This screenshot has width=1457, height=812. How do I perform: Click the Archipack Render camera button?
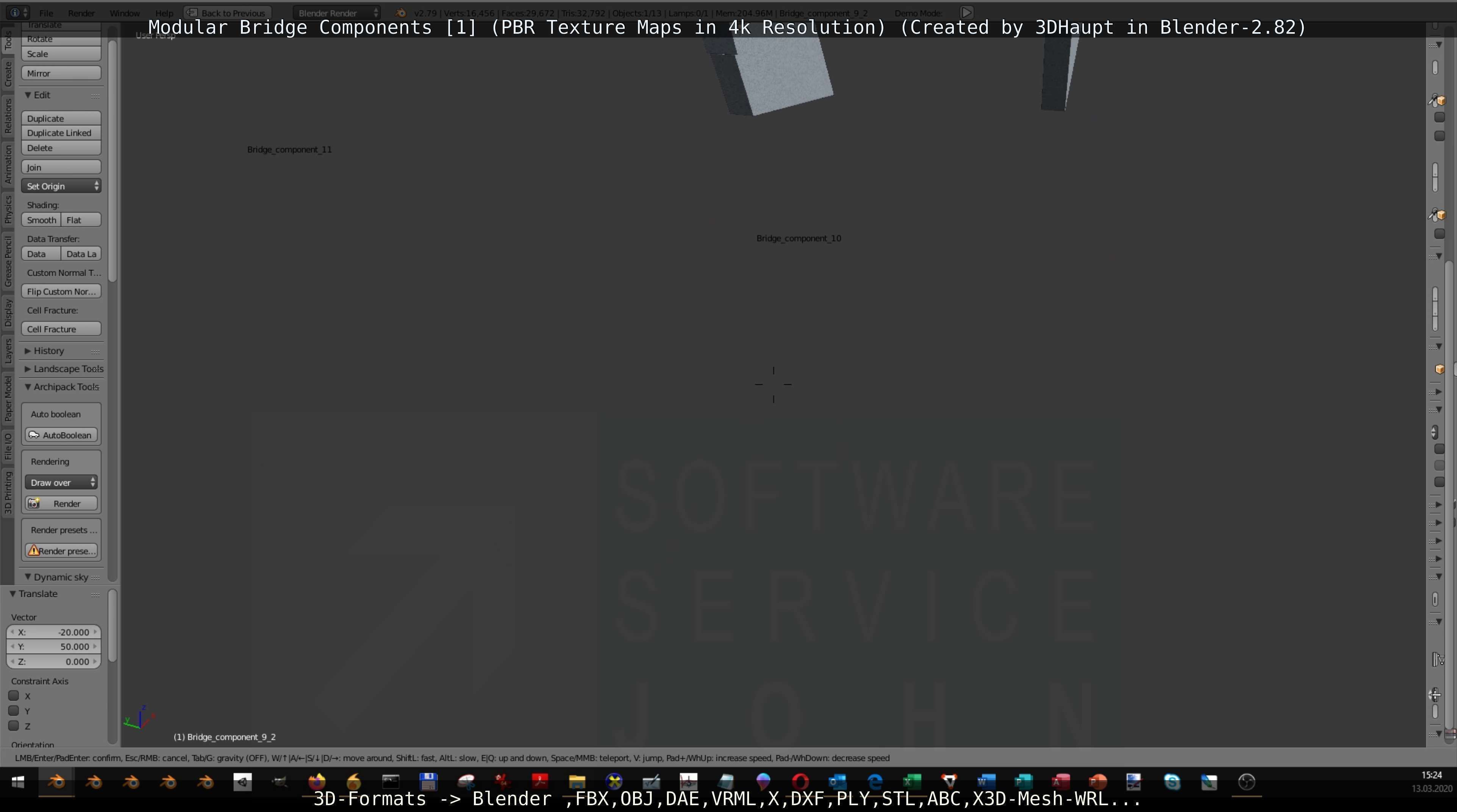tap(61, 503)
